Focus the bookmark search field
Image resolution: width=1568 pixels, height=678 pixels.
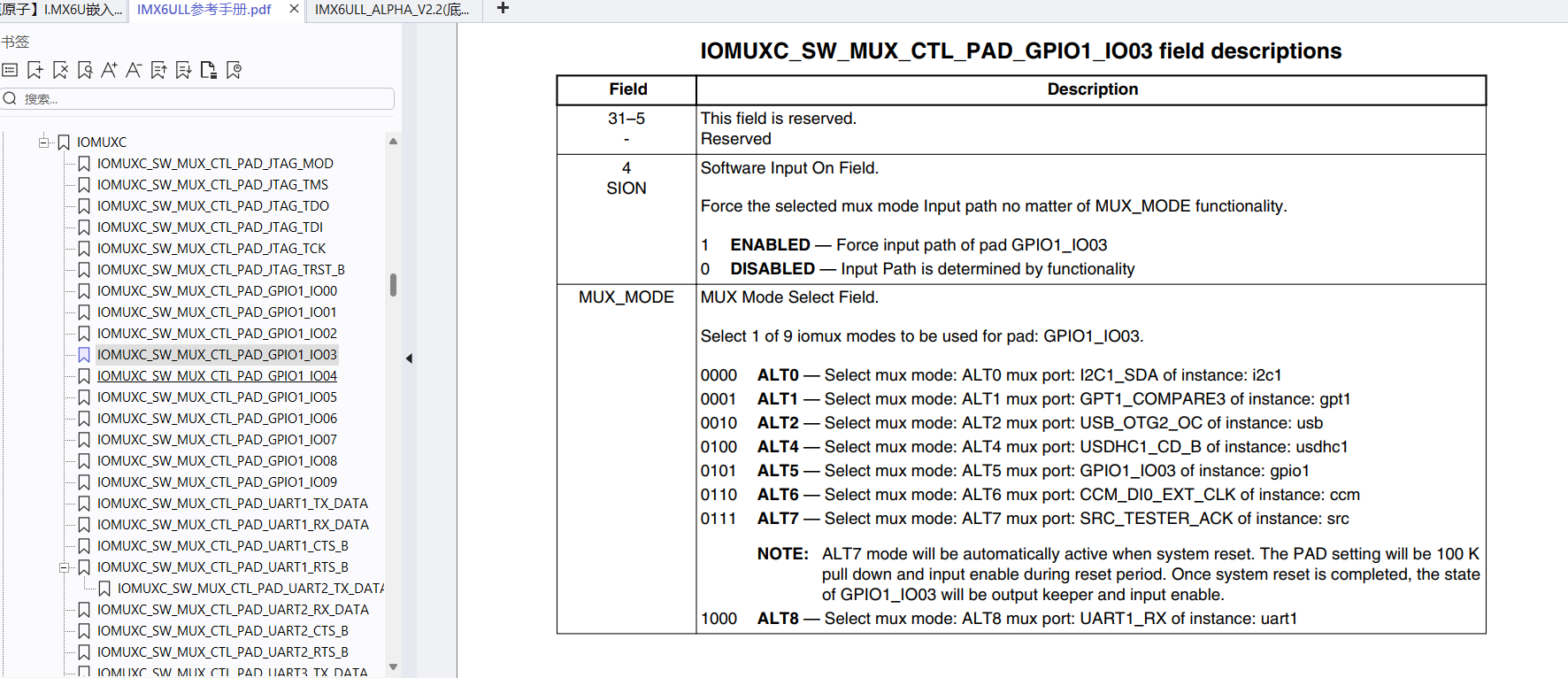(x=197, y=98)
